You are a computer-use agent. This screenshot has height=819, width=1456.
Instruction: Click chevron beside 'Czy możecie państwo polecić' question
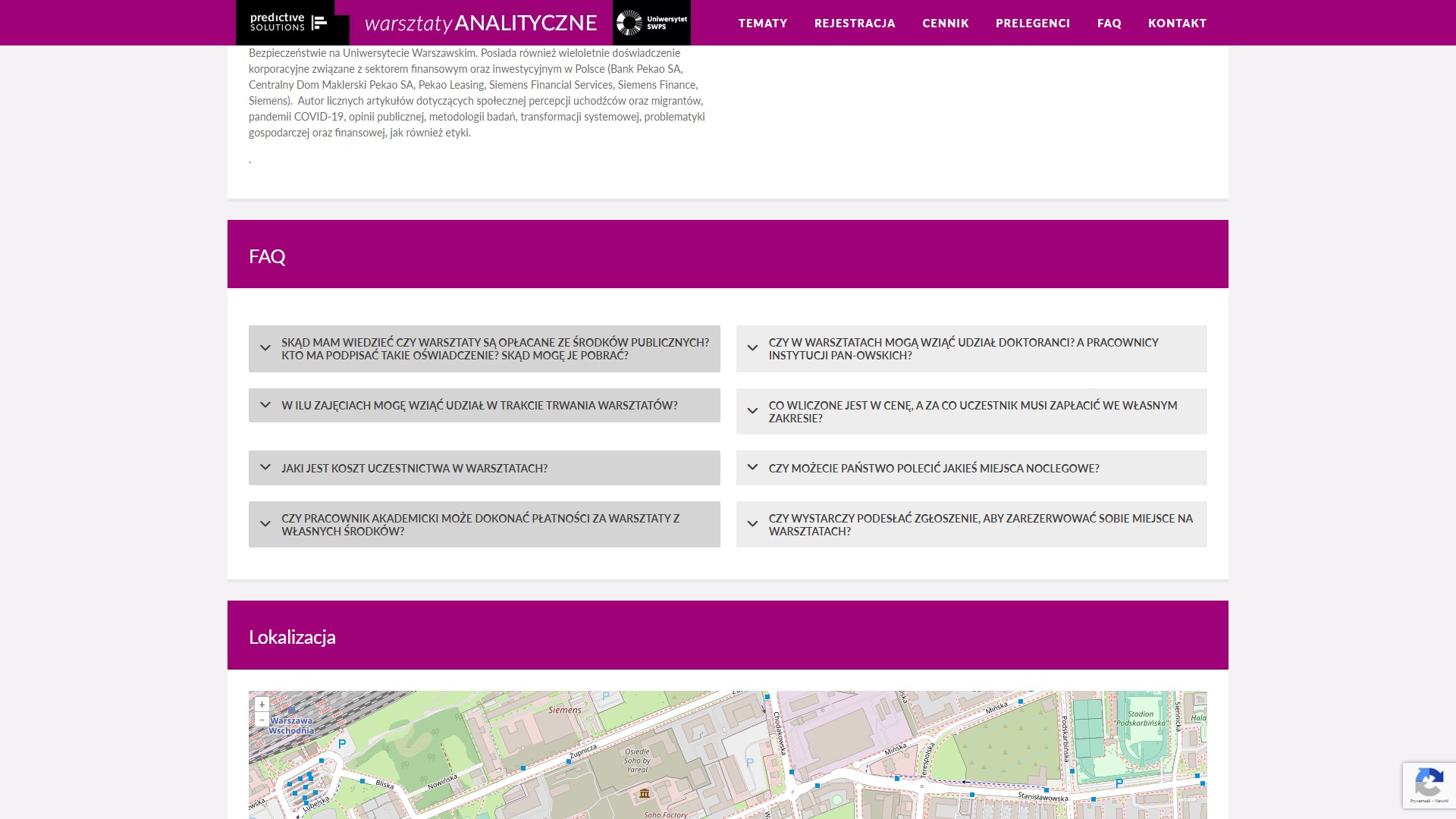752,467
